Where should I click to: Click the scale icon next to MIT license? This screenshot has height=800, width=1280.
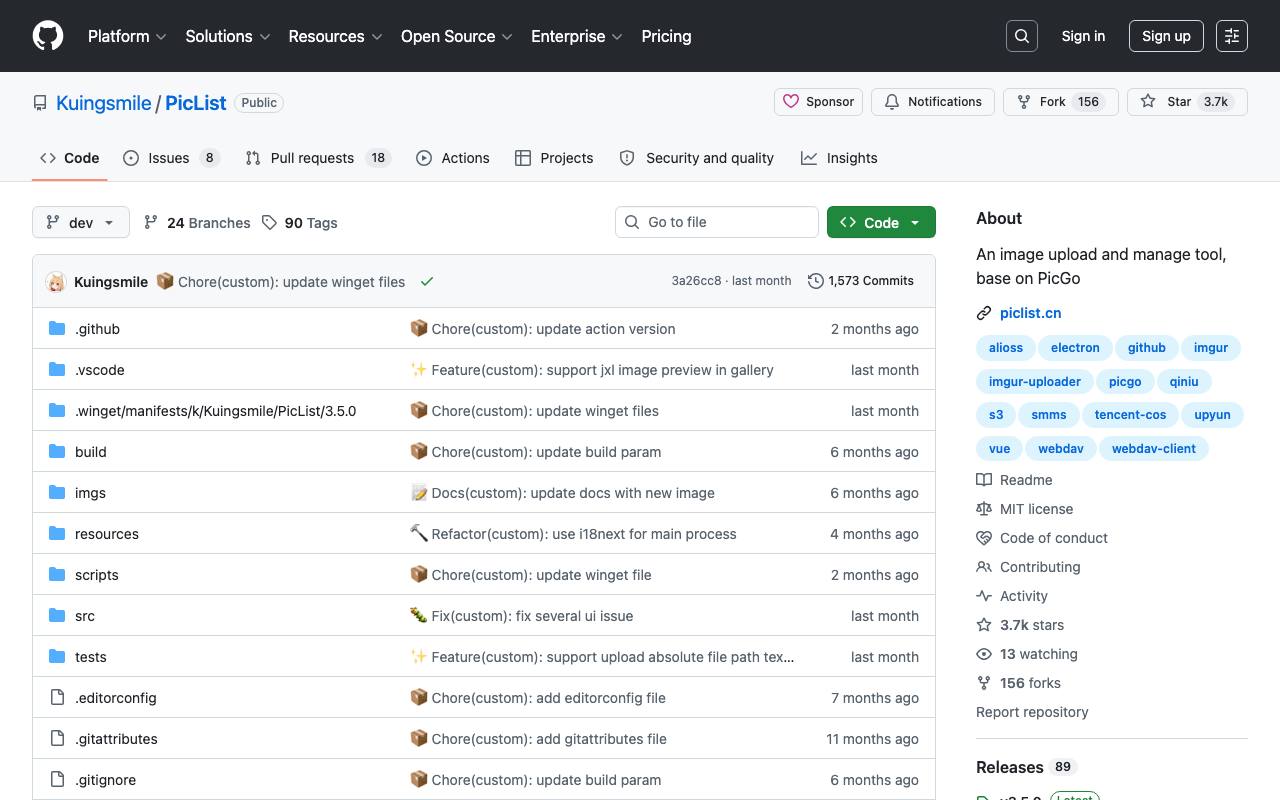[984, 509]
